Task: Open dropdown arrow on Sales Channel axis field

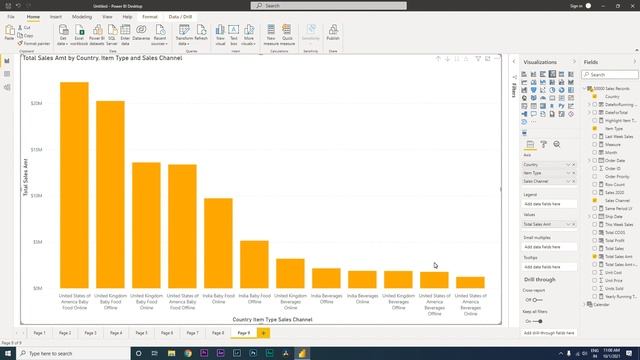Action: (x=568, y=181)
